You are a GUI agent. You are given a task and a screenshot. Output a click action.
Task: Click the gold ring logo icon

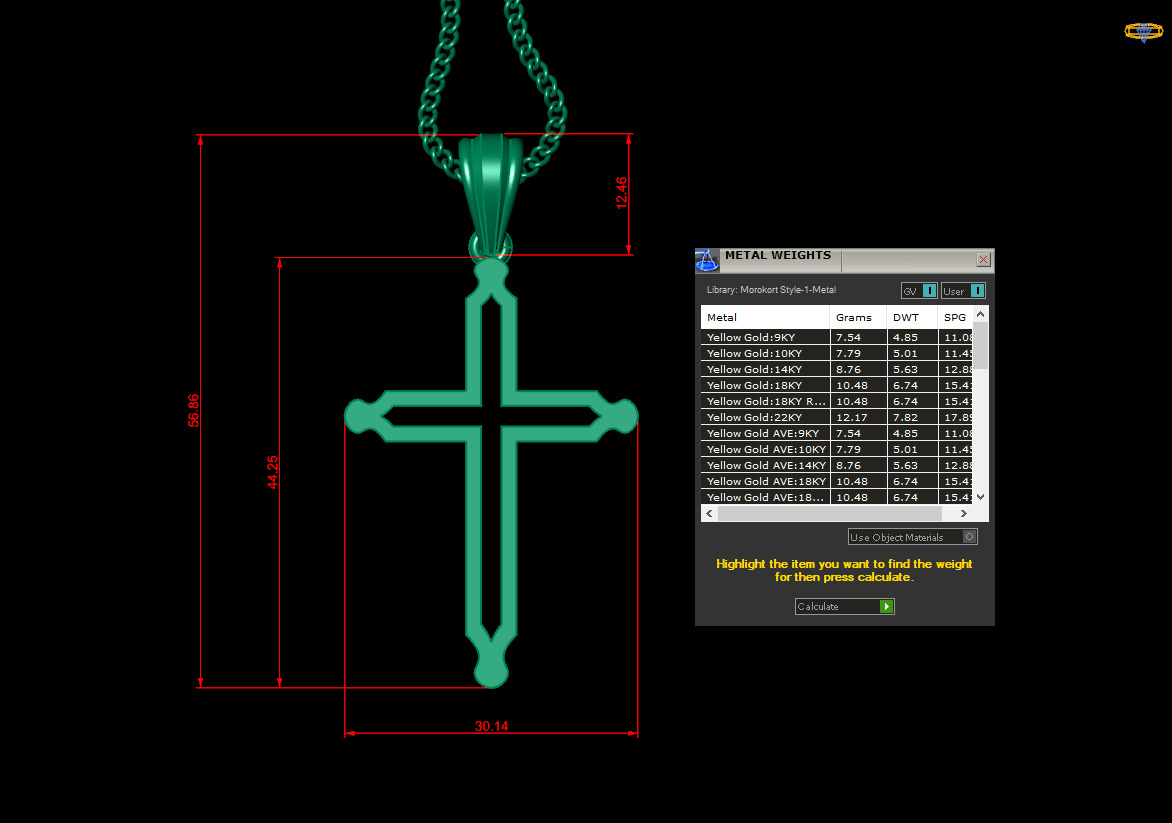coord(1144,31)
